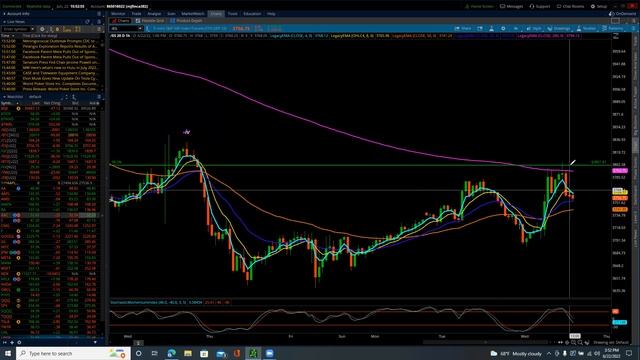Click the purple 200 EMA price label
Screen dimensions: 640x360
click(620, 171)
